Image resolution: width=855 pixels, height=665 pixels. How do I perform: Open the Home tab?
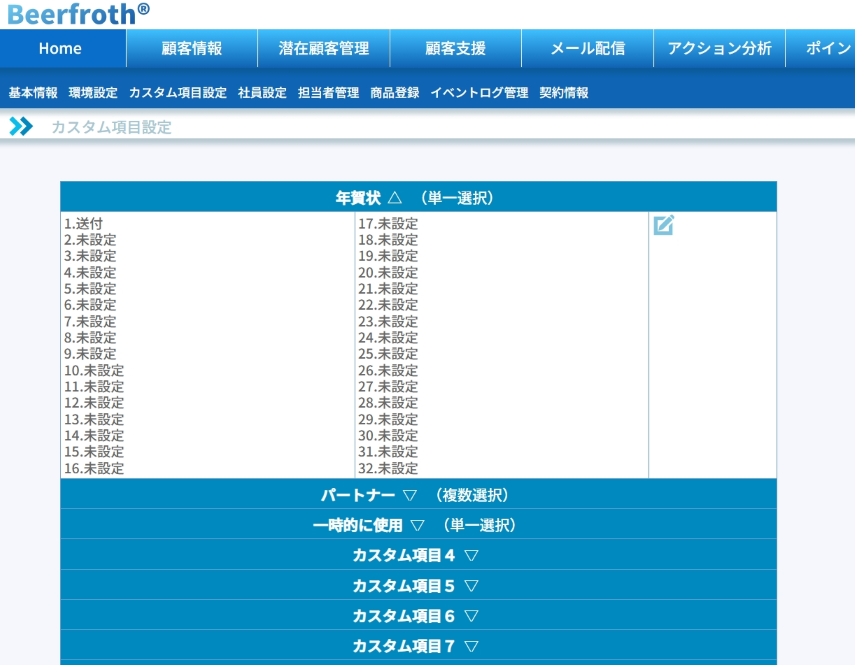tap(60, 48)
